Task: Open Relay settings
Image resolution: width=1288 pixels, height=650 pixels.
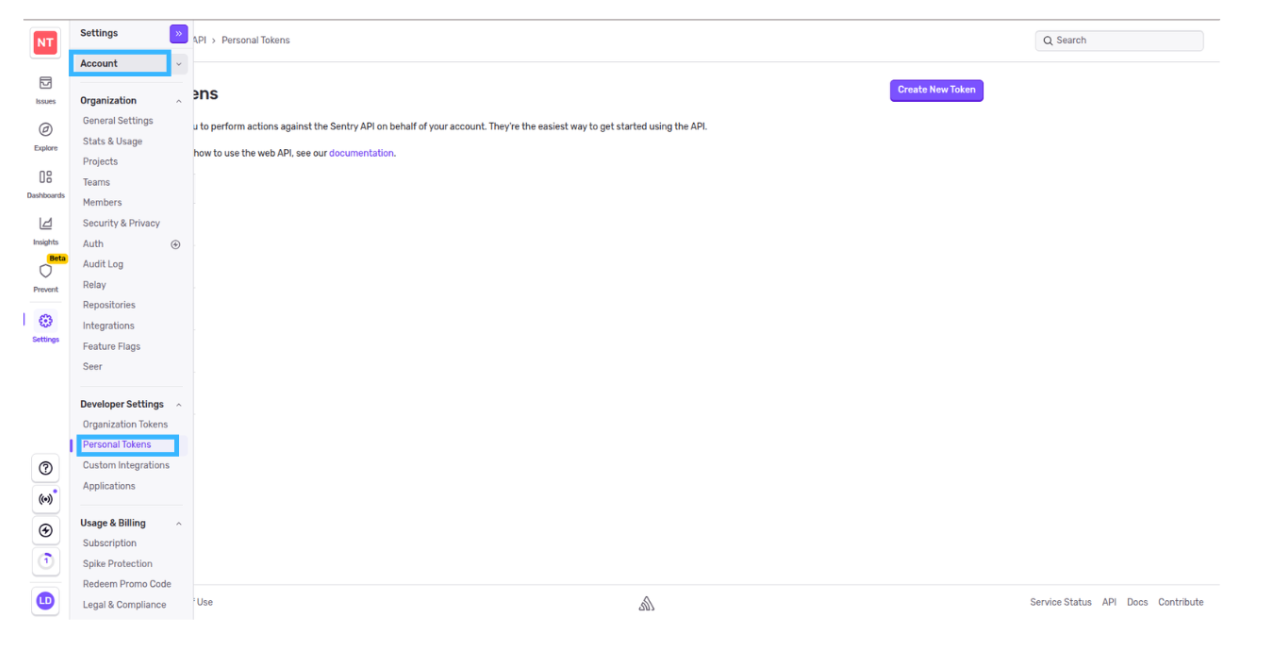Action: 94,285
